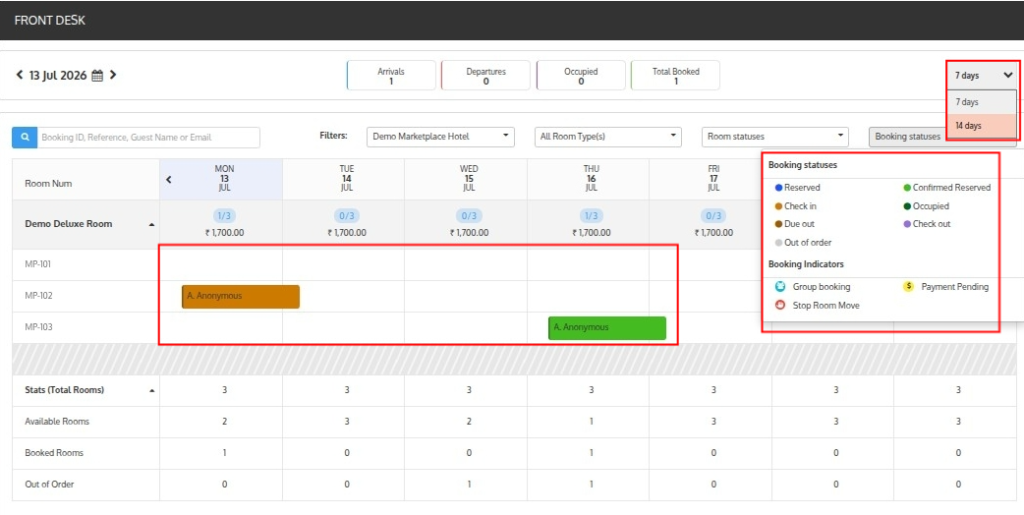Click the Out of order grey dot
The height and width of the screenshot is (515, 1024).
tap(778, 242)
